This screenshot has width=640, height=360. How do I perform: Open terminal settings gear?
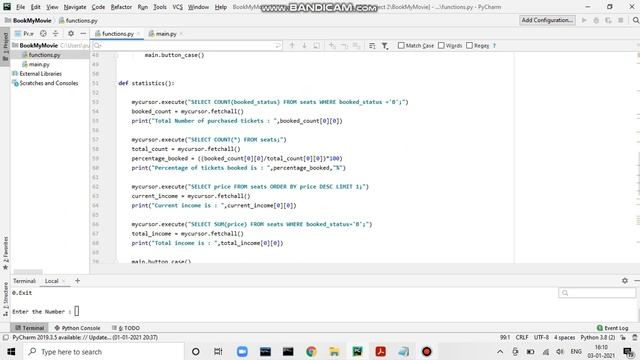pyautogui.click(x=624, y=280)
